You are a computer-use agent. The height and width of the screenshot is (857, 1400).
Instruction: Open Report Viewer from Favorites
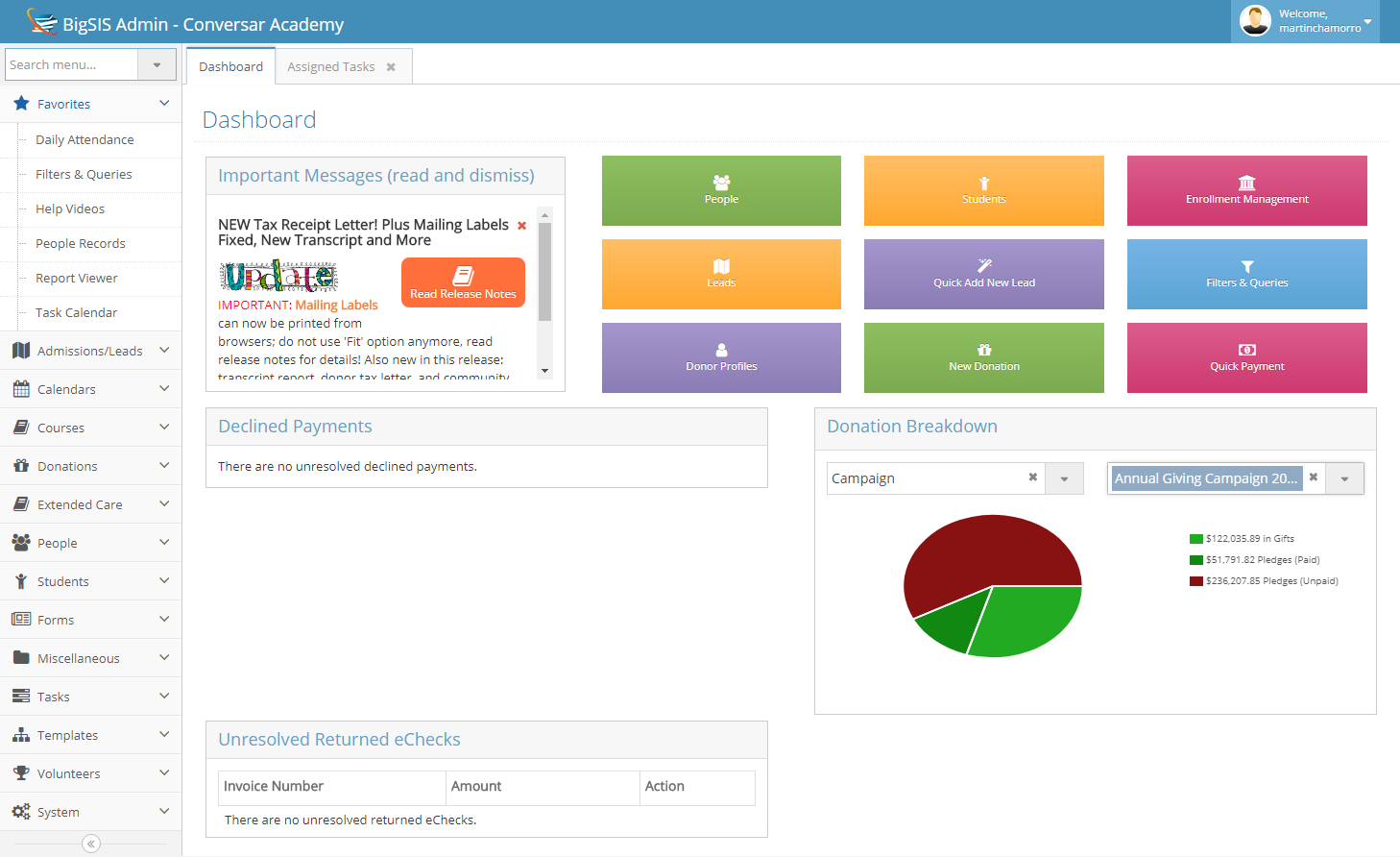pyautogui.click(x=77, y=278)
